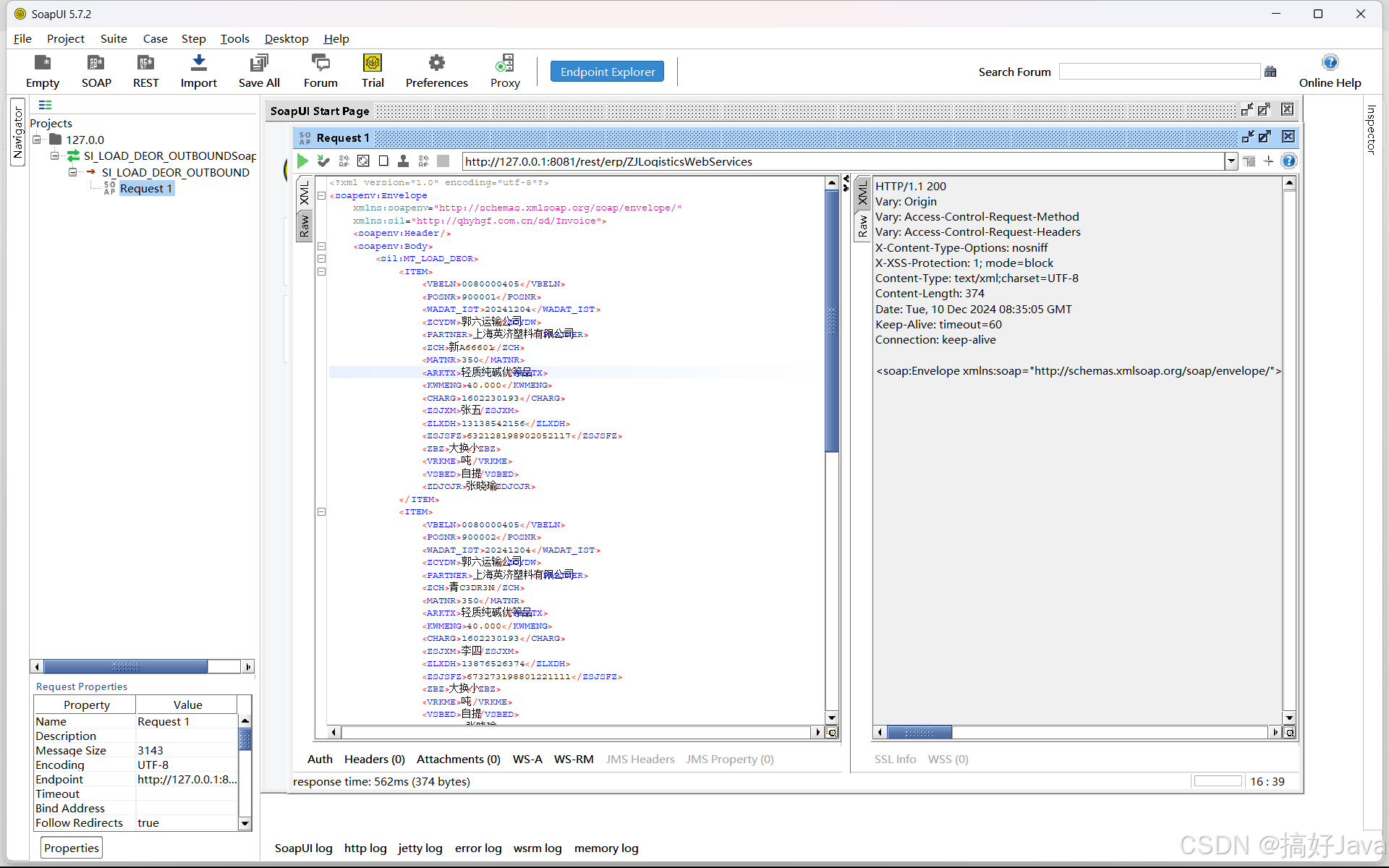Add a new endpoint with plus icon
The image size is (1389, 868).
click(1269, 161)
